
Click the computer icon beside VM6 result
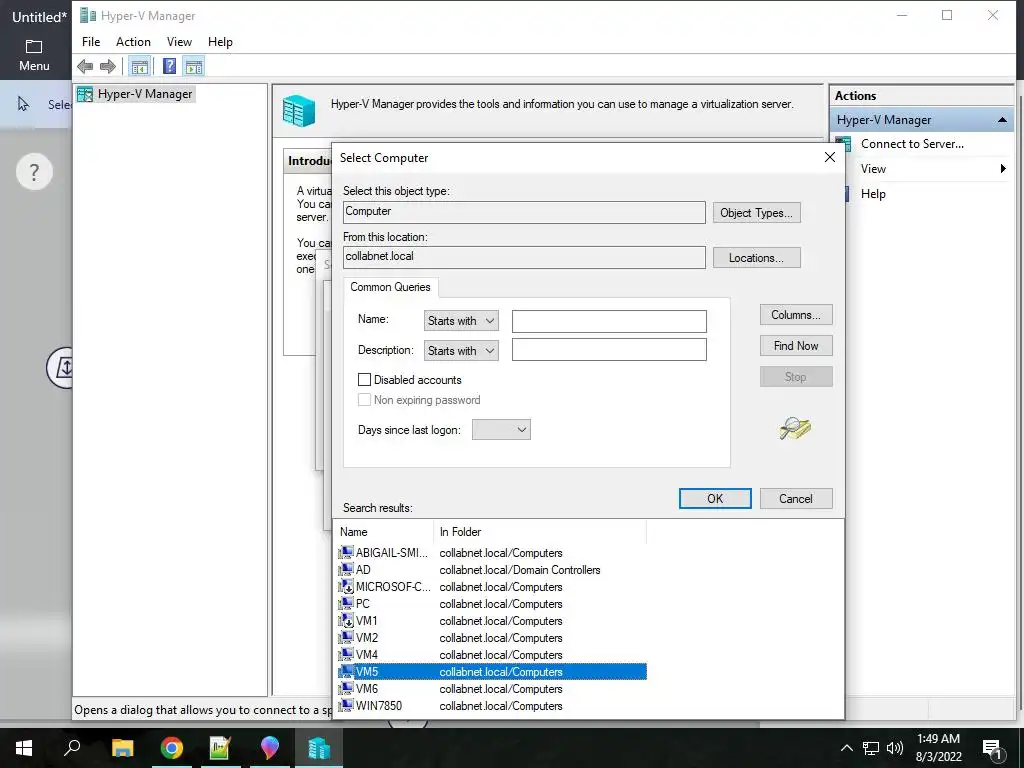[x=346, y=688]
